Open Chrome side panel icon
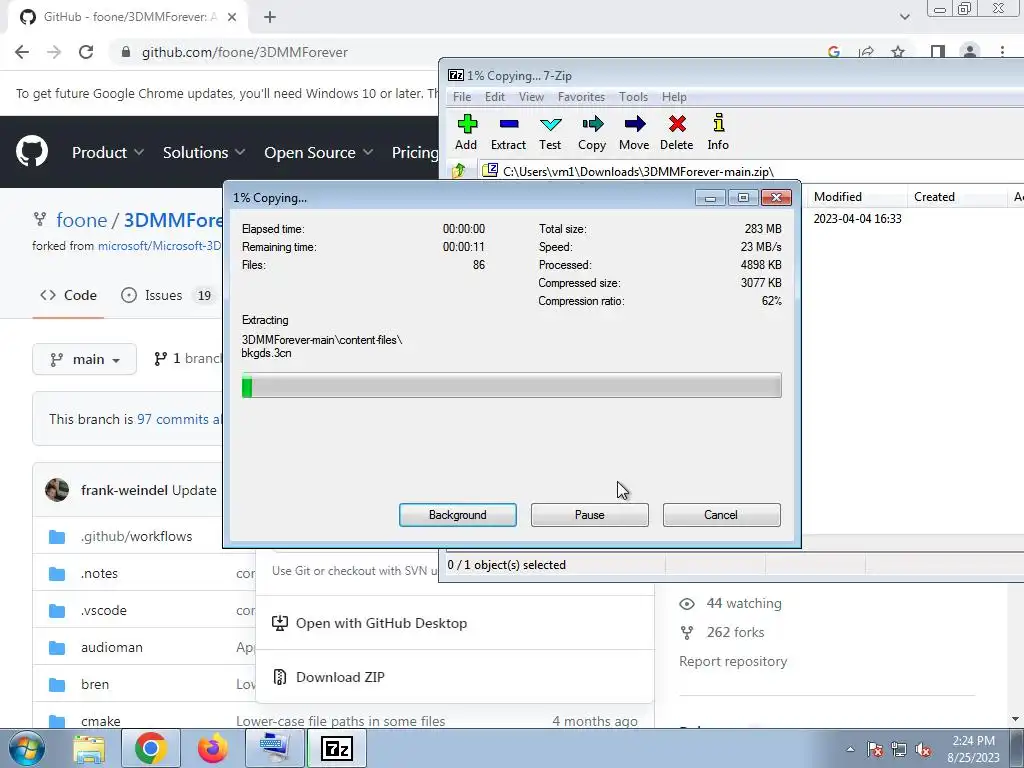 tap(938, 52)
